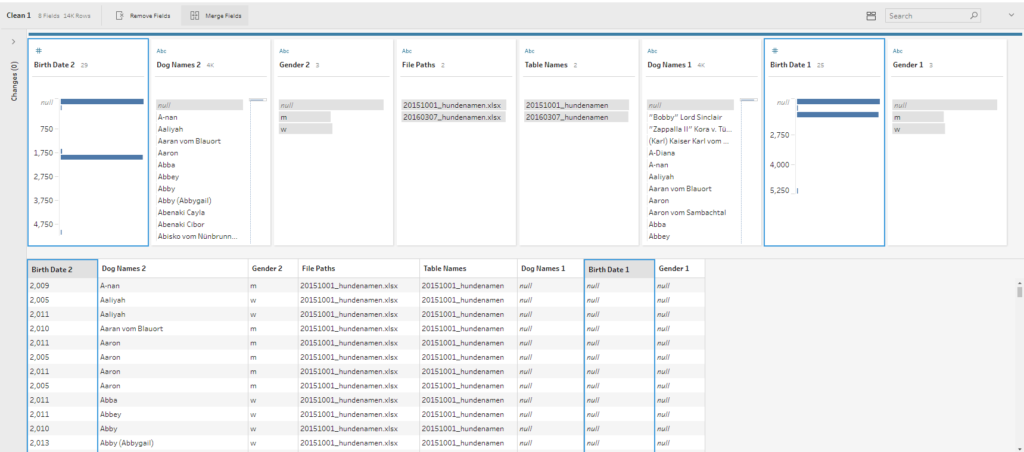Select grid cell 'Aaran vom Blauort' in data grid
This screenshot has height=452, width=1024.
172,329
